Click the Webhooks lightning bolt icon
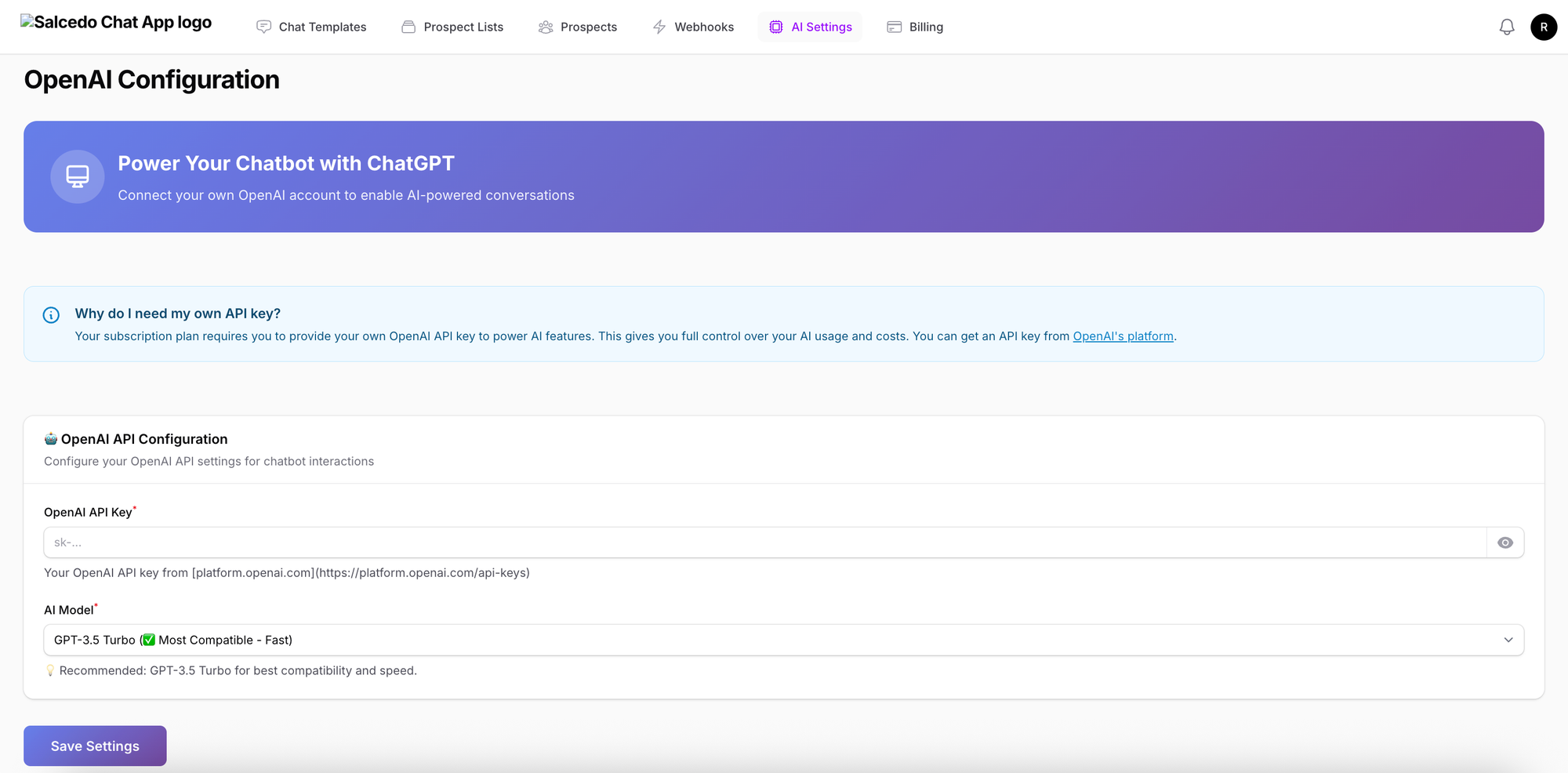This screenshot has height=773, width=1568. (x=659, y=27)
